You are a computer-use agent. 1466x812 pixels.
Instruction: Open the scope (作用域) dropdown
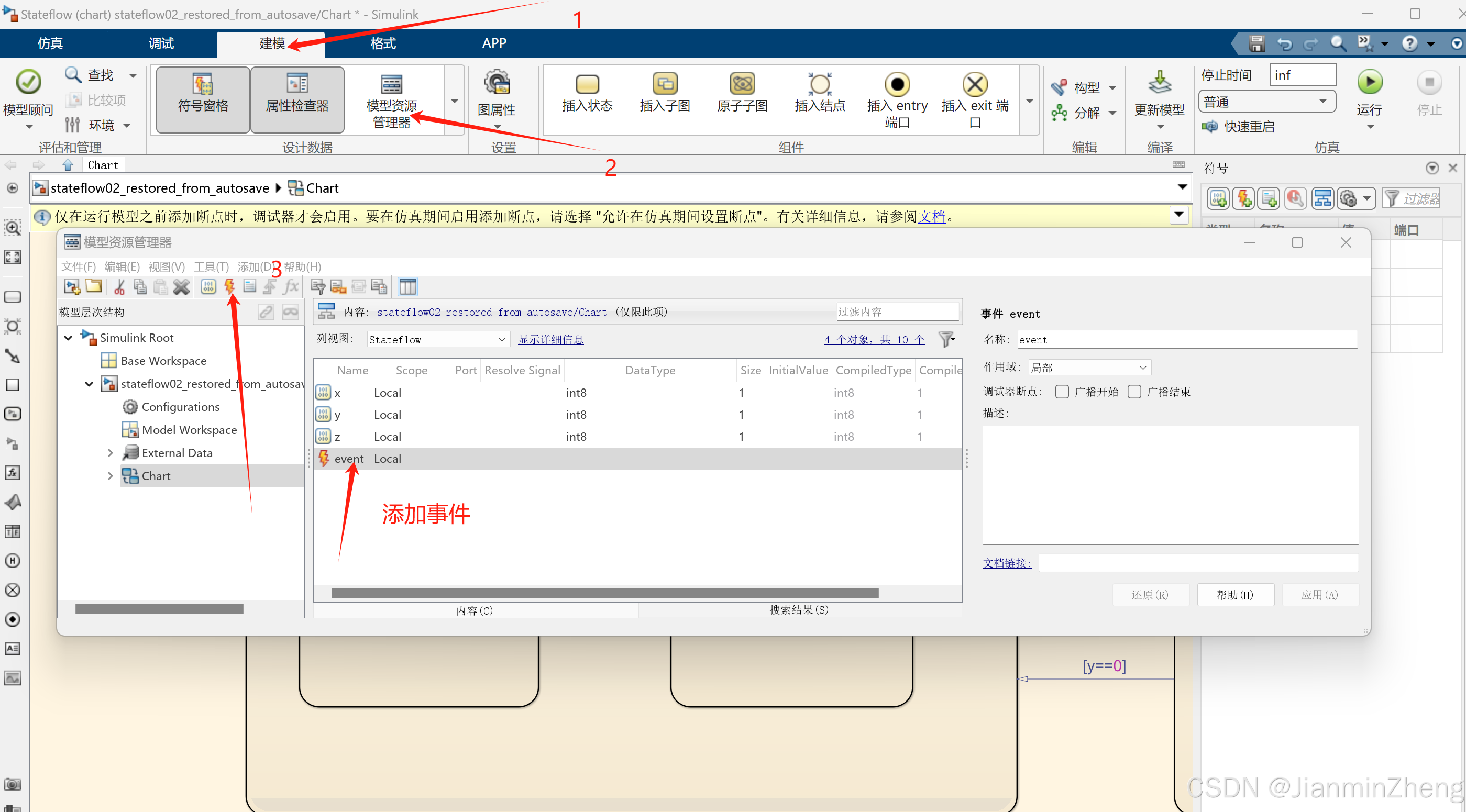1089,368
